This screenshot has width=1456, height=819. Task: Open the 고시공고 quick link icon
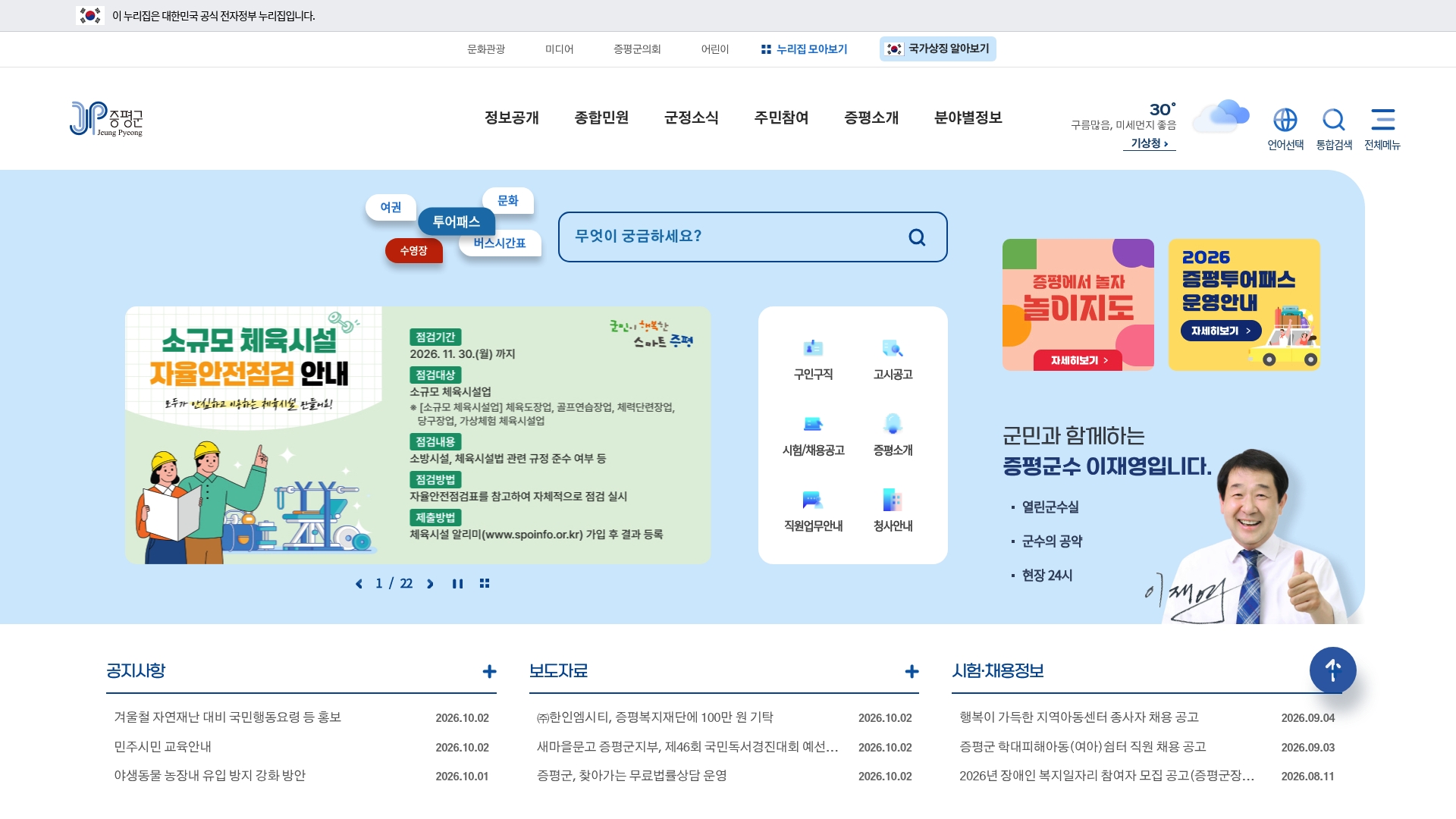[893, 348]
